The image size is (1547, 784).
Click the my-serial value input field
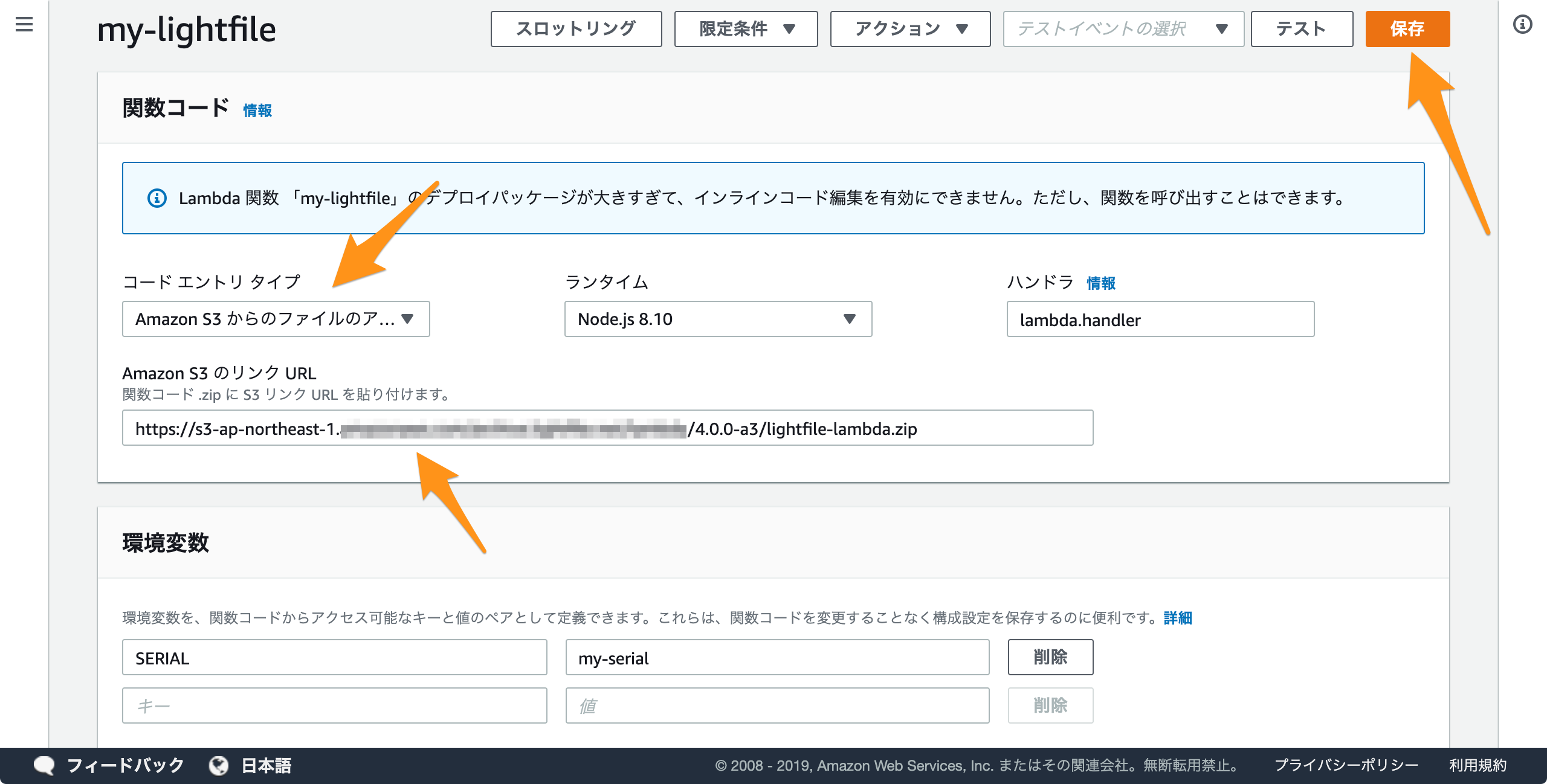point(777,657)
